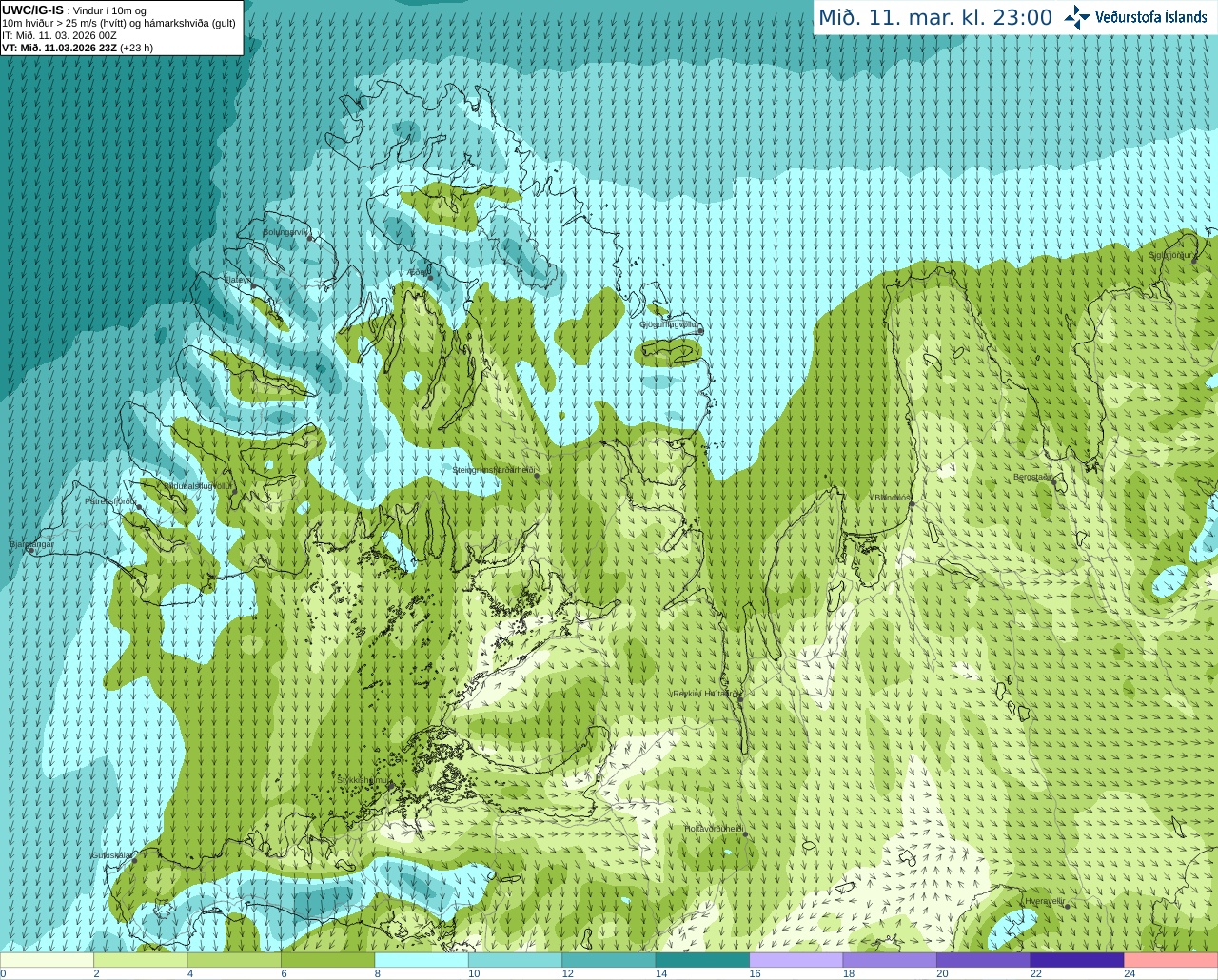Screen dimensions: 1218x980
Task: Click the 4–6 m/s green legend swatch
Action: [x=234, y=960]
